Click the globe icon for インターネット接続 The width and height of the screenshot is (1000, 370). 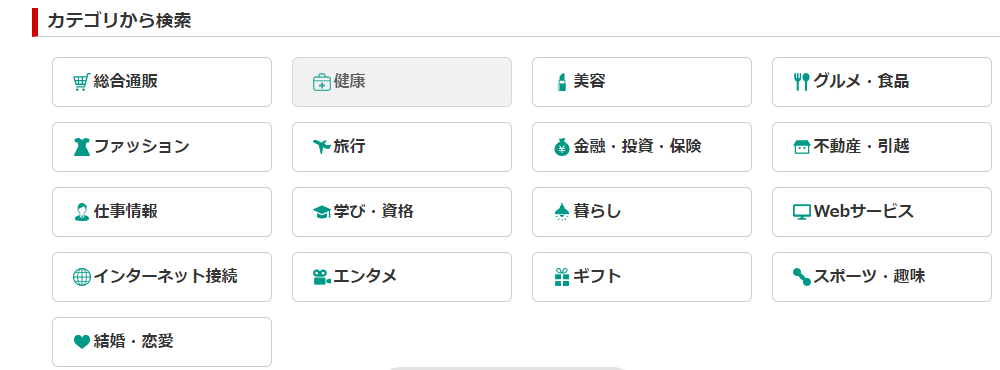coord(82,278)
